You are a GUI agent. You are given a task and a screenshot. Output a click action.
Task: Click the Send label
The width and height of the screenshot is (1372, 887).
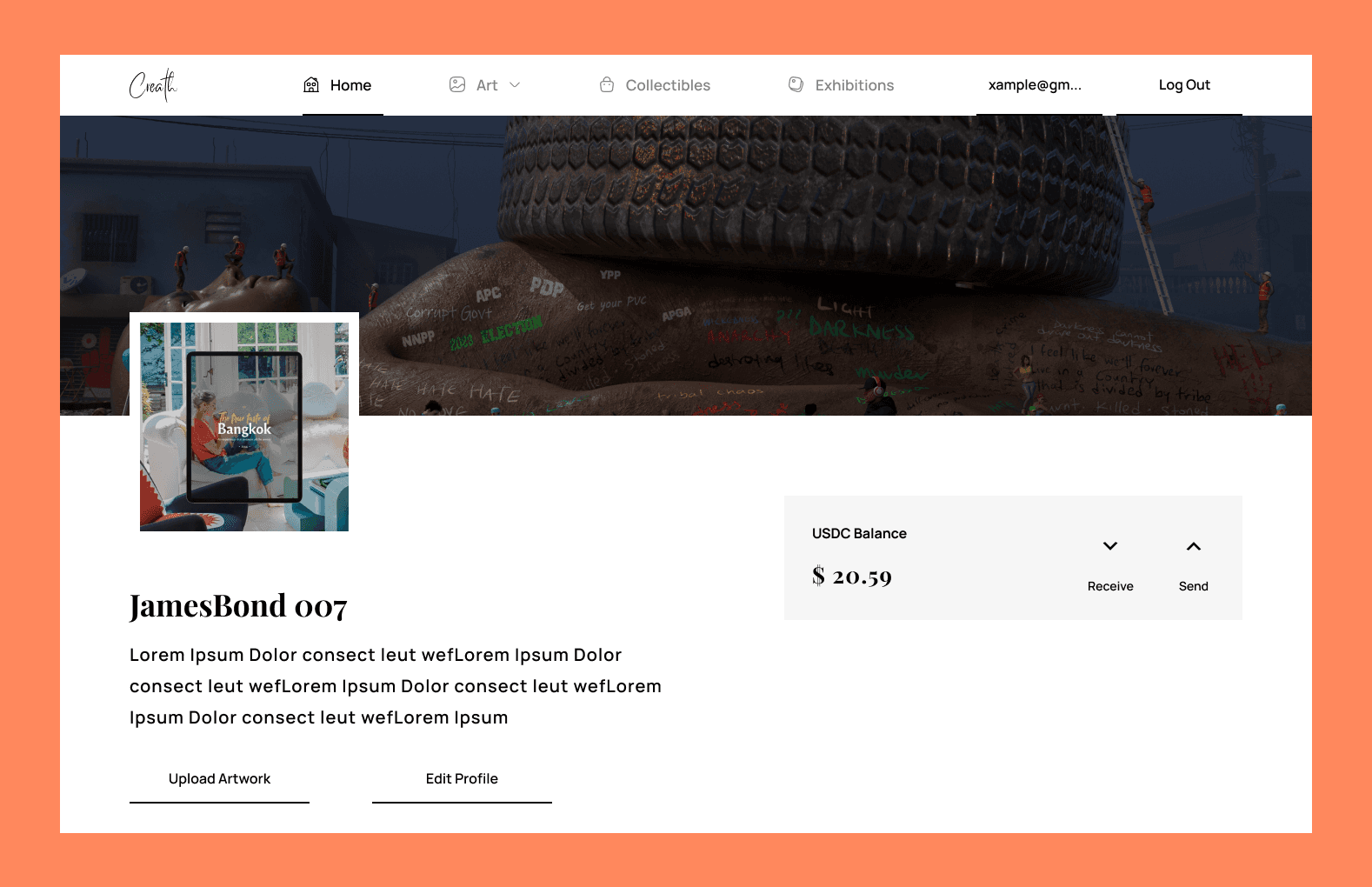[1194, 586]
